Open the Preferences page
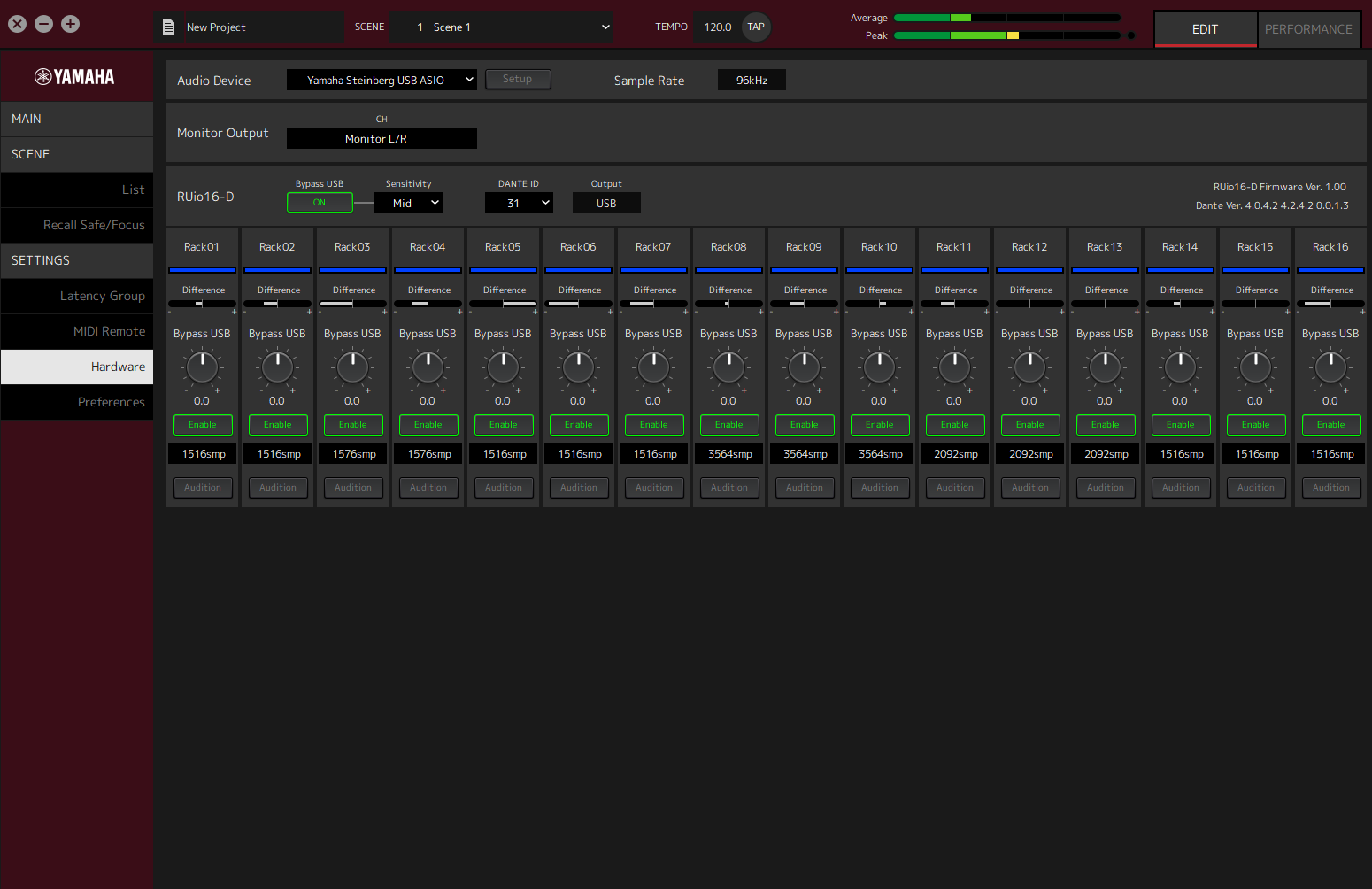This screenshot has width=1372, height=889. coord(77,402)
